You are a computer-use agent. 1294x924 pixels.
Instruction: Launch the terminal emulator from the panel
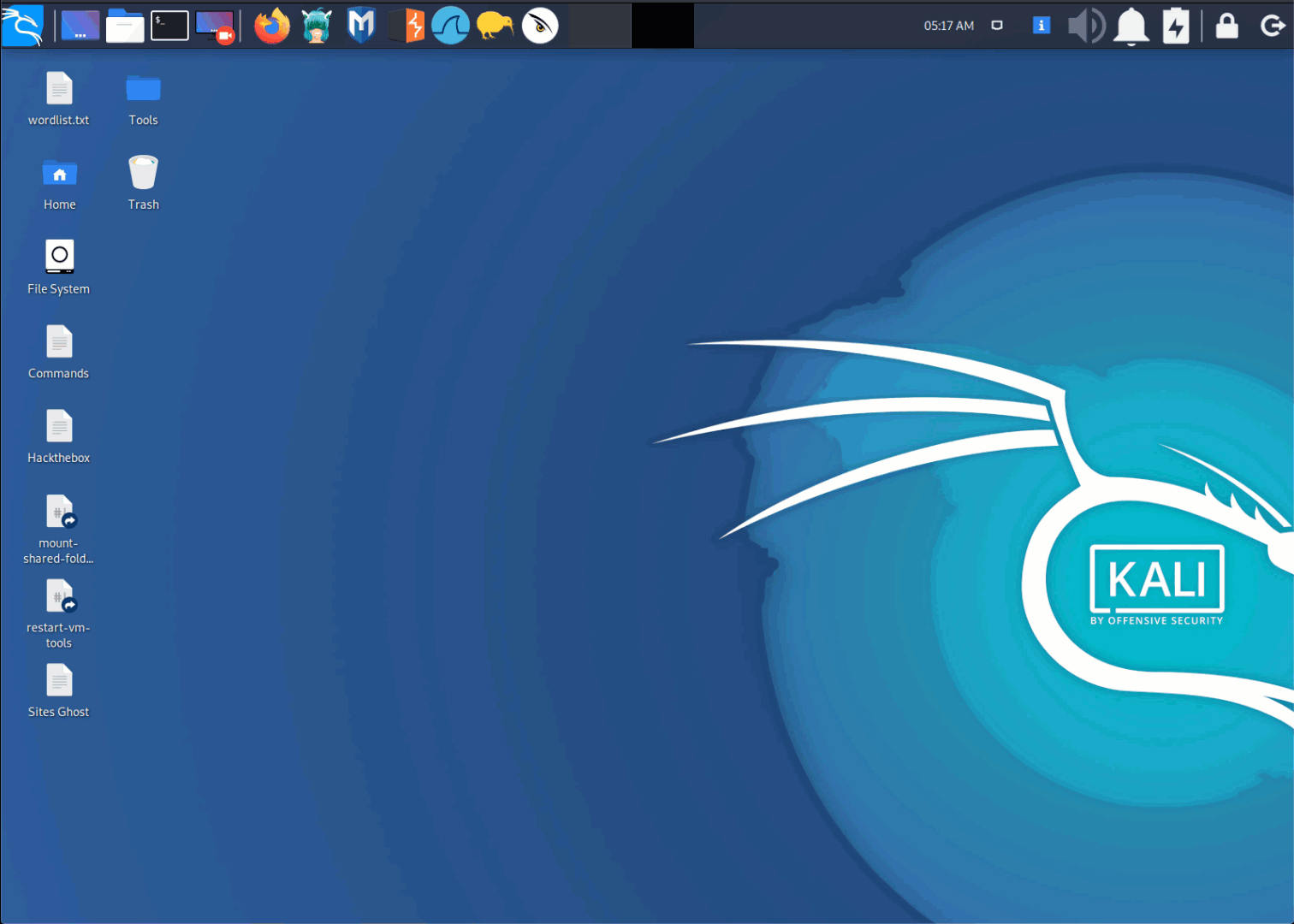click(169, 26)
